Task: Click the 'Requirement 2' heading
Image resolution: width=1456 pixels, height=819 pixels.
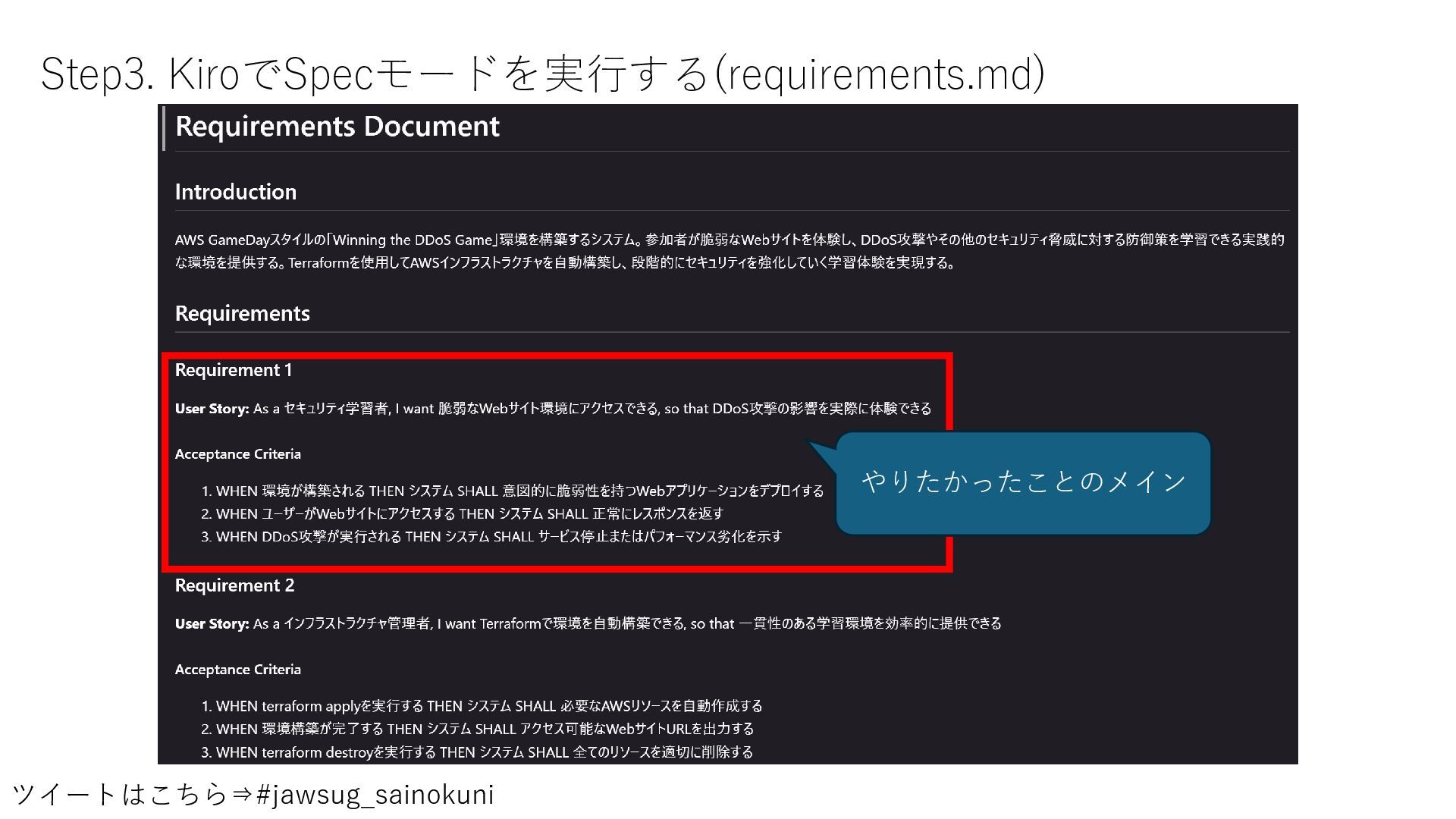Action: pos(235,585)
